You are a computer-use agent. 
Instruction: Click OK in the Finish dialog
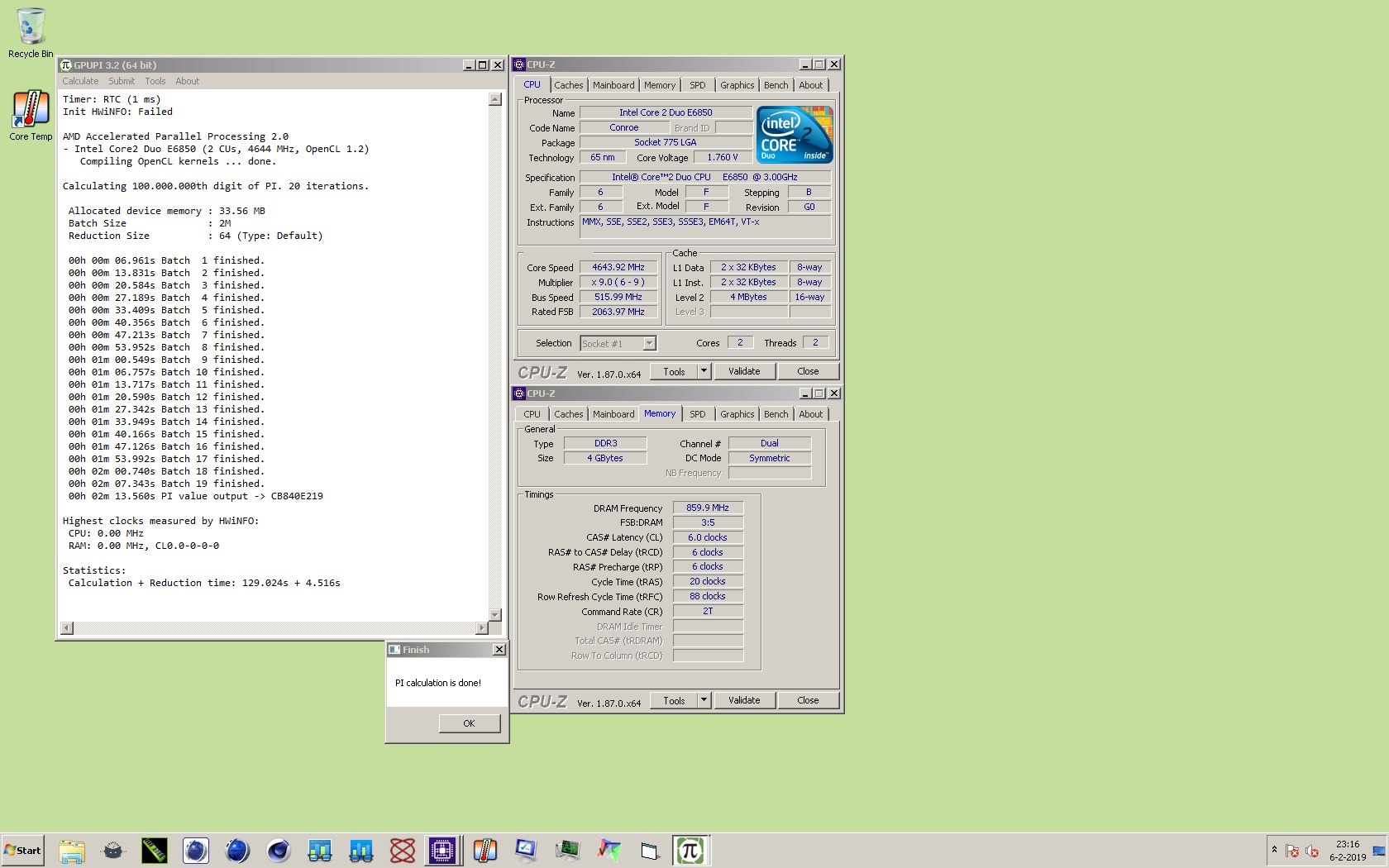click(x=469, y=723)
